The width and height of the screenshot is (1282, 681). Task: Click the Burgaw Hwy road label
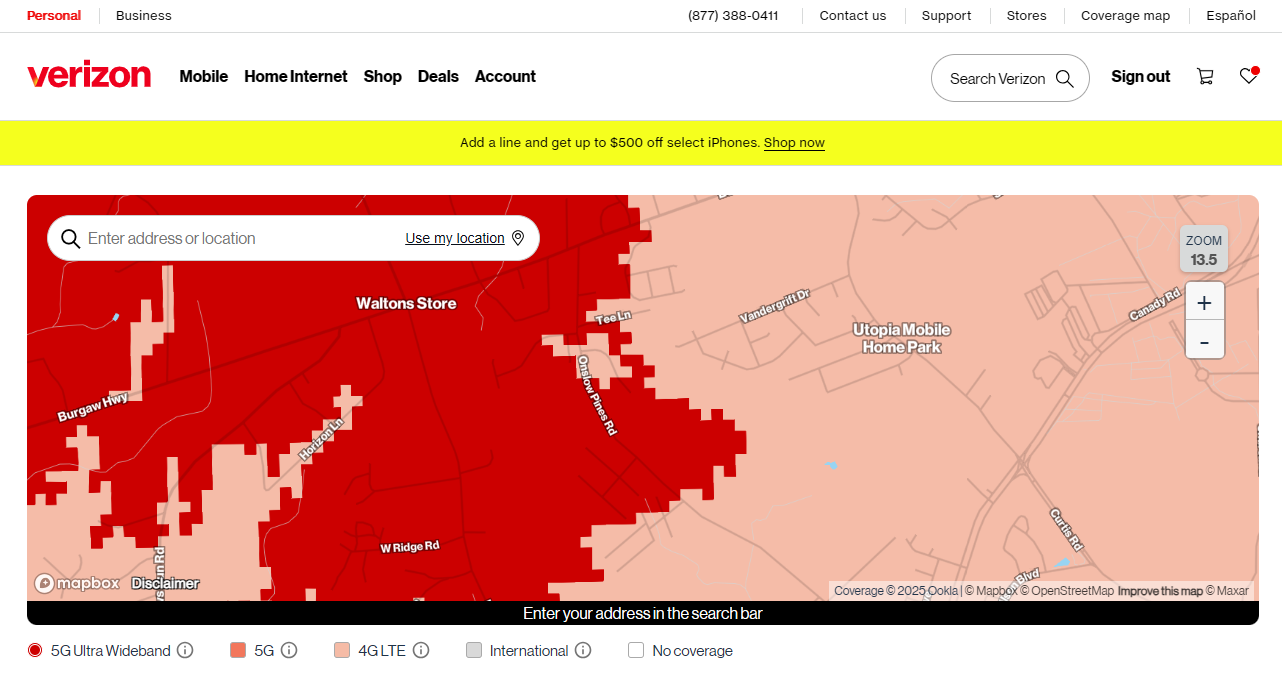point(93,407)
